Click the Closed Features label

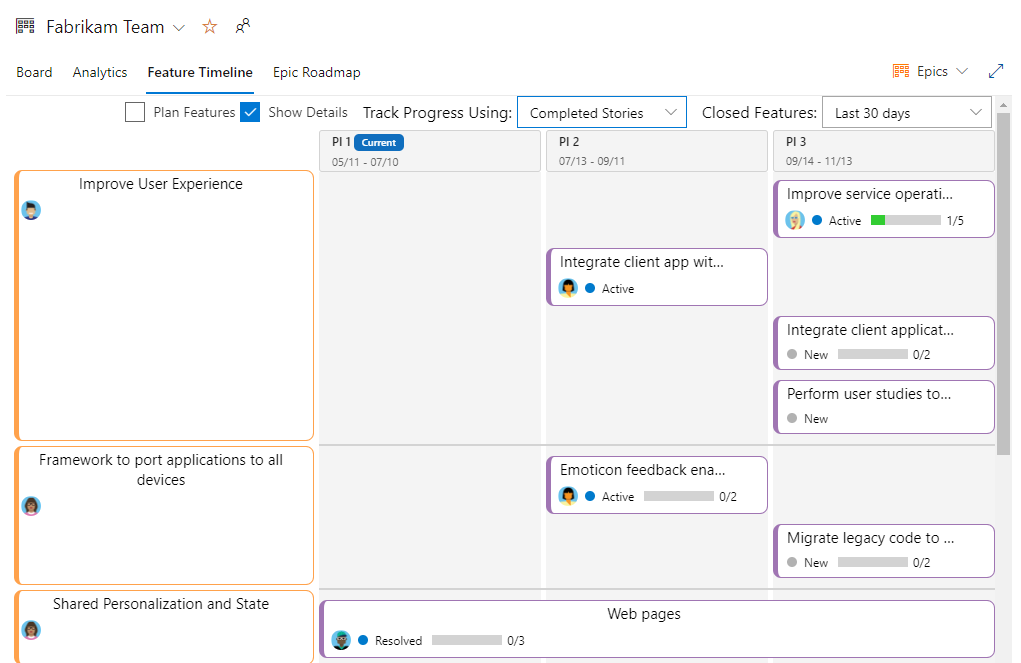759,113
